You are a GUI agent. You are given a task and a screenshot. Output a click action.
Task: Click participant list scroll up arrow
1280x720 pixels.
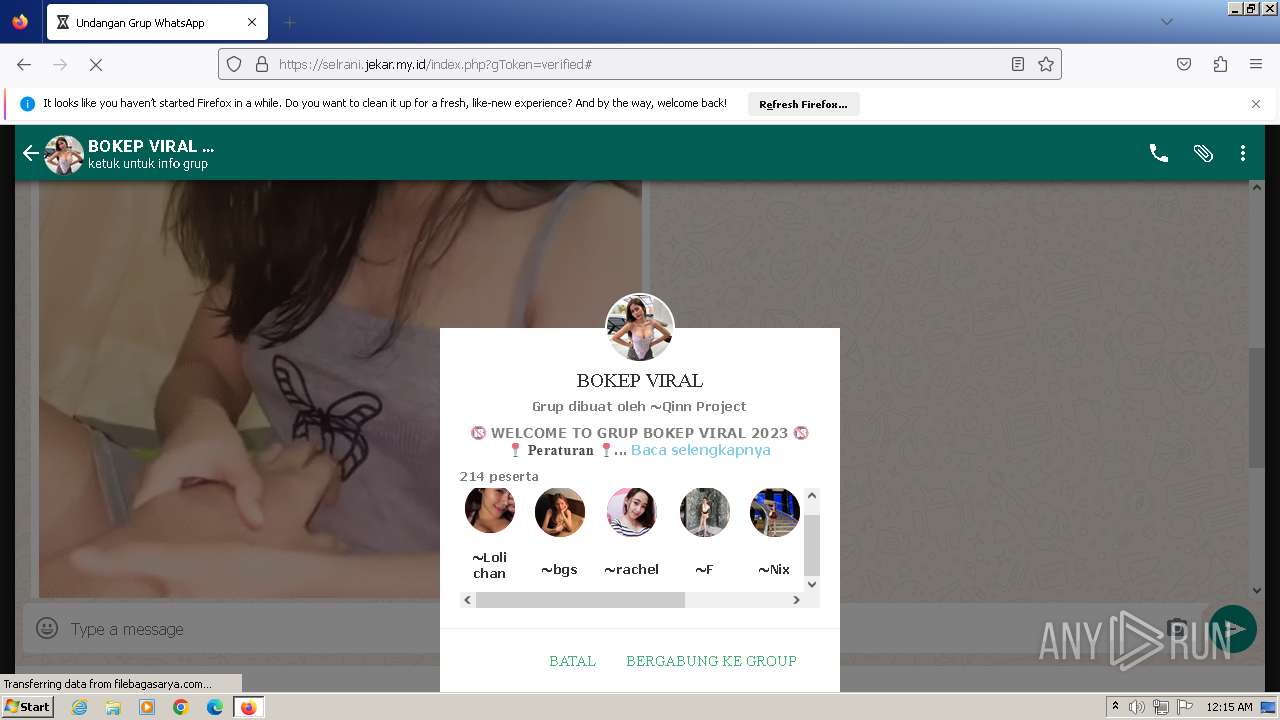(812, 496)
